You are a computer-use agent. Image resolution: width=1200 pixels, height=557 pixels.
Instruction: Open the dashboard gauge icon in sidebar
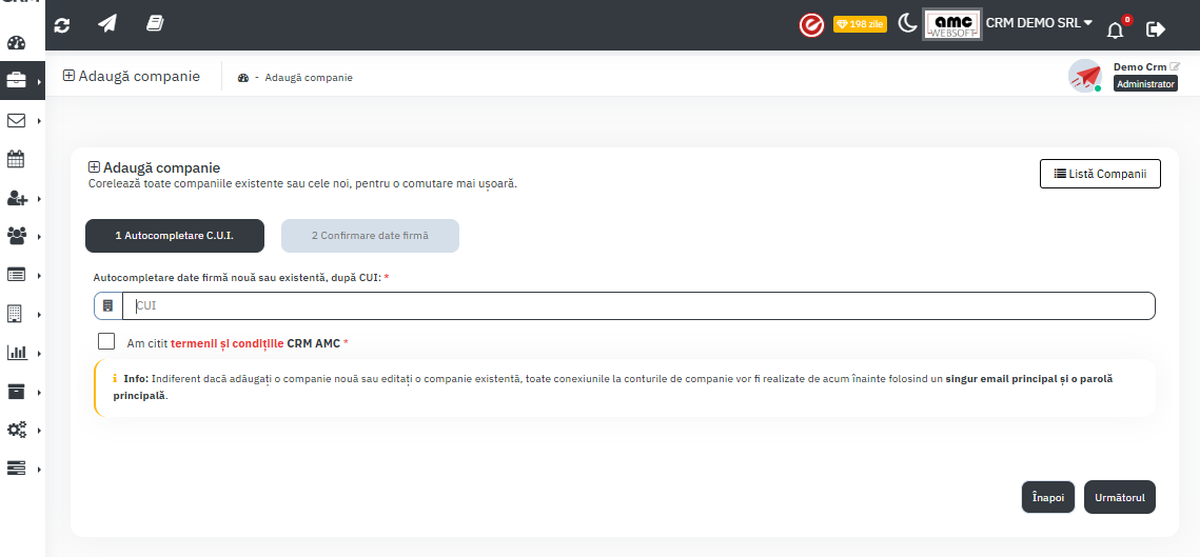coord(16,43)
